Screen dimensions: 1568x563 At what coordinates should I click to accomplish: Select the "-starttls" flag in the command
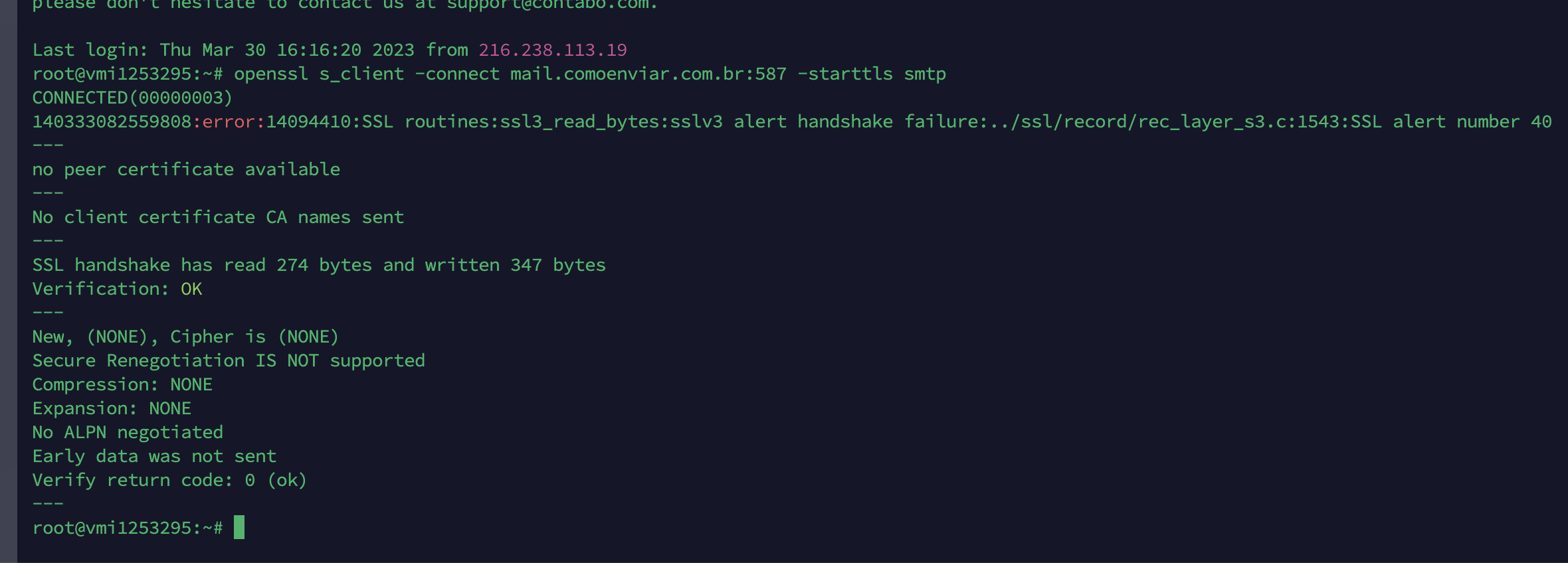coord(844,74)
